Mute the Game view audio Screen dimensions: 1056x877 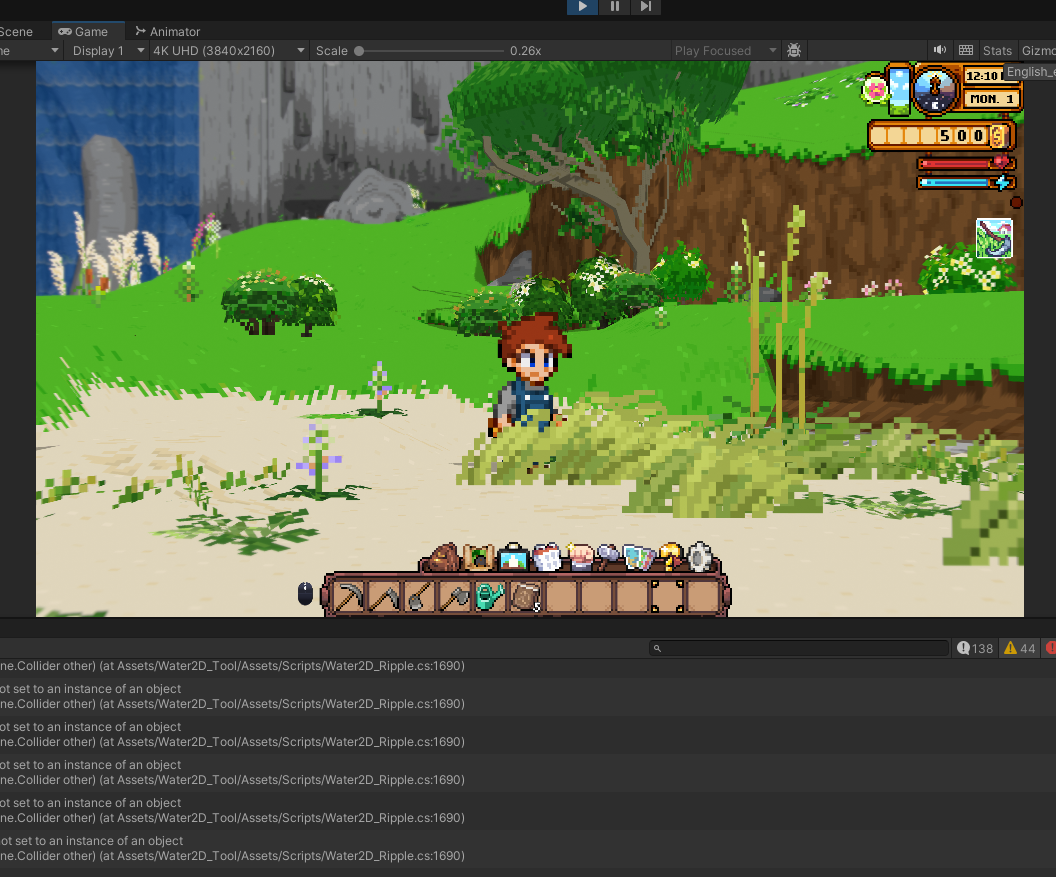tap(939, 50)
